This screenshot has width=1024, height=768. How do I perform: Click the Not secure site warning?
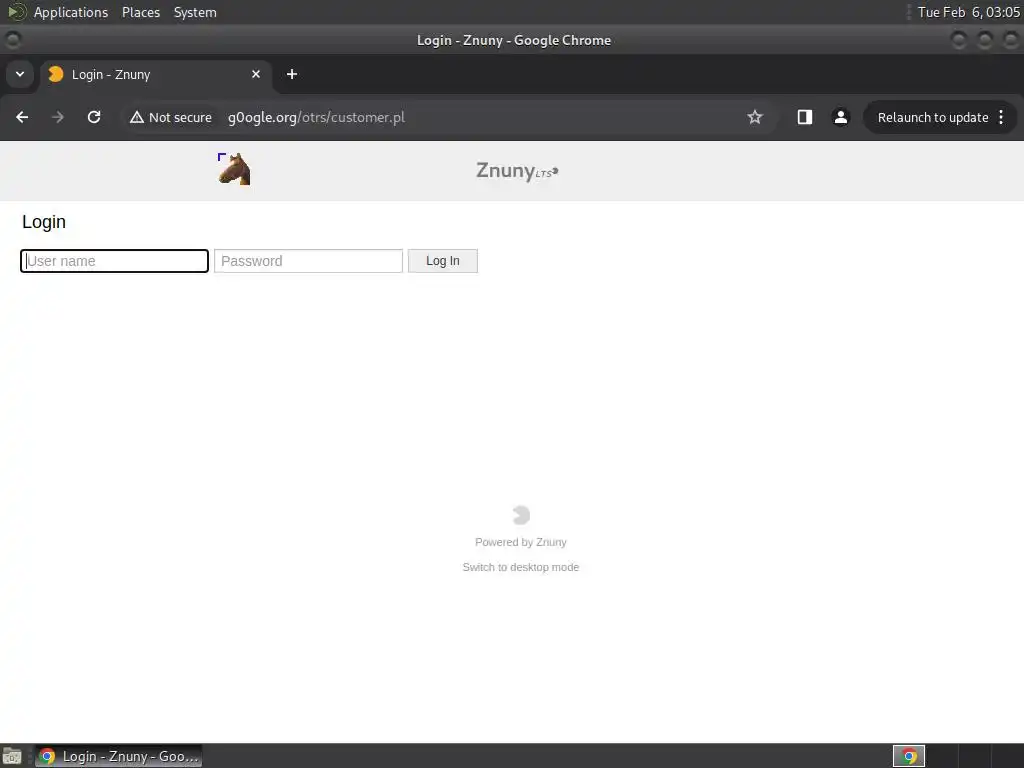[171, 117]
